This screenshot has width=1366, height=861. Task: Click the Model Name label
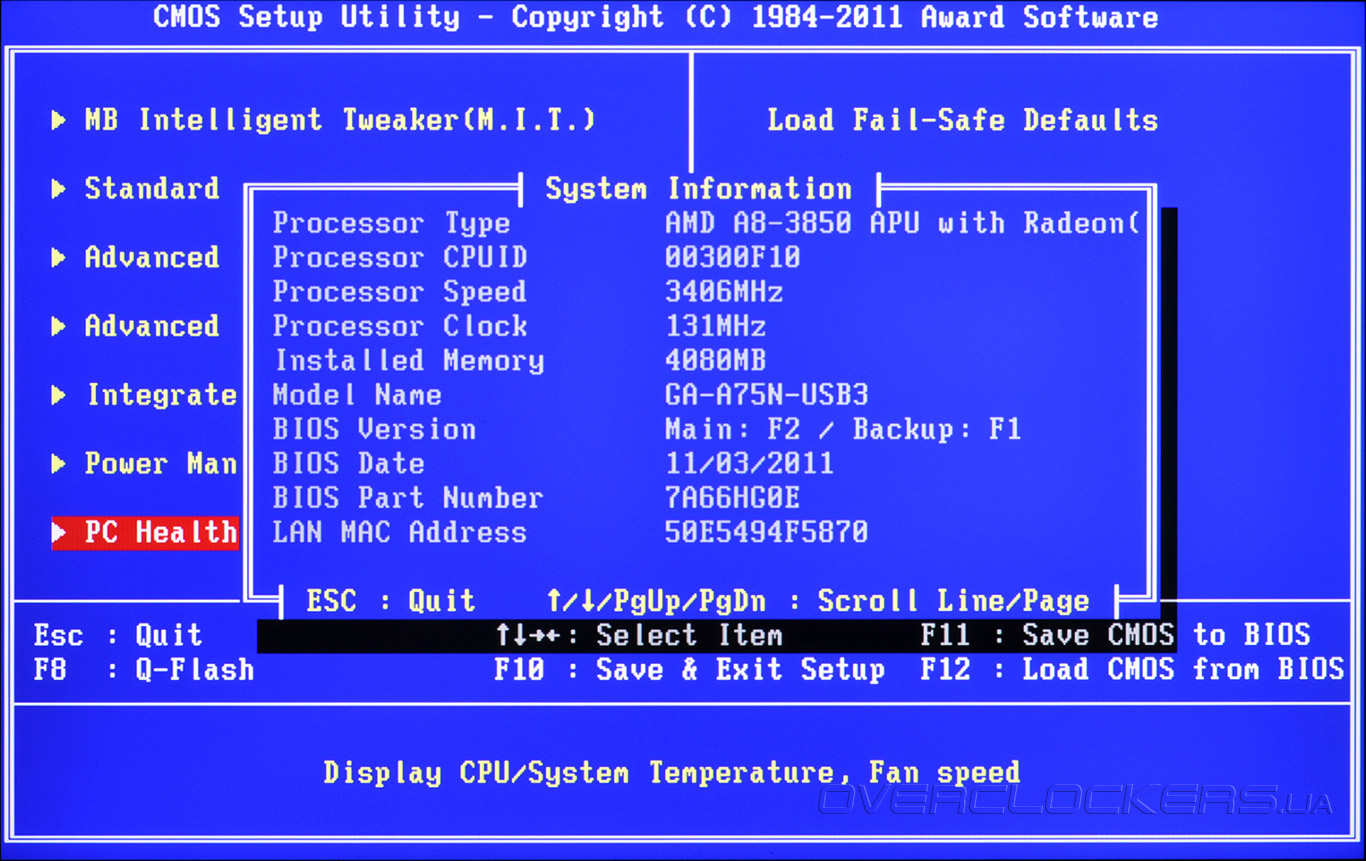pyautogui.click(x=357, y=395)
